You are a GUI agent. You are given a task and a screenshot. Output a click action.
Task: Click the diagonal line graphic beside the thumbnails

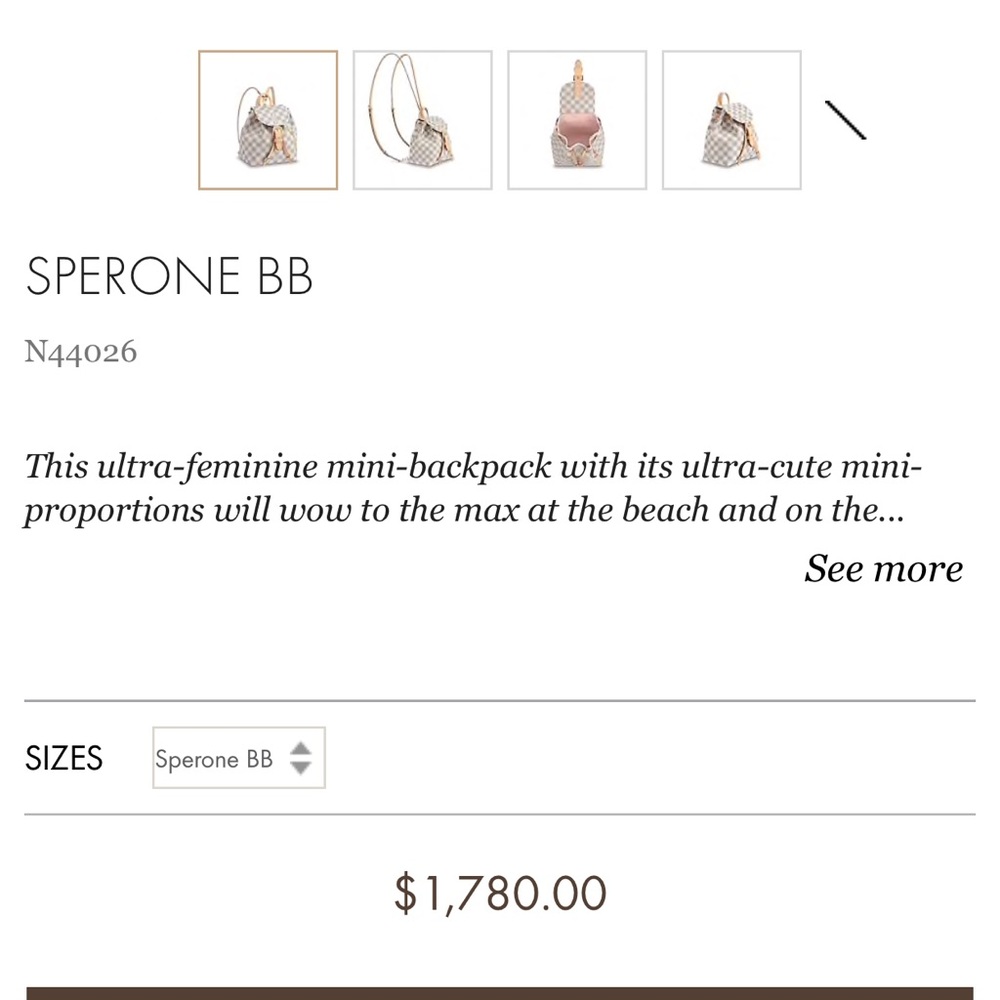coord(846,122)
